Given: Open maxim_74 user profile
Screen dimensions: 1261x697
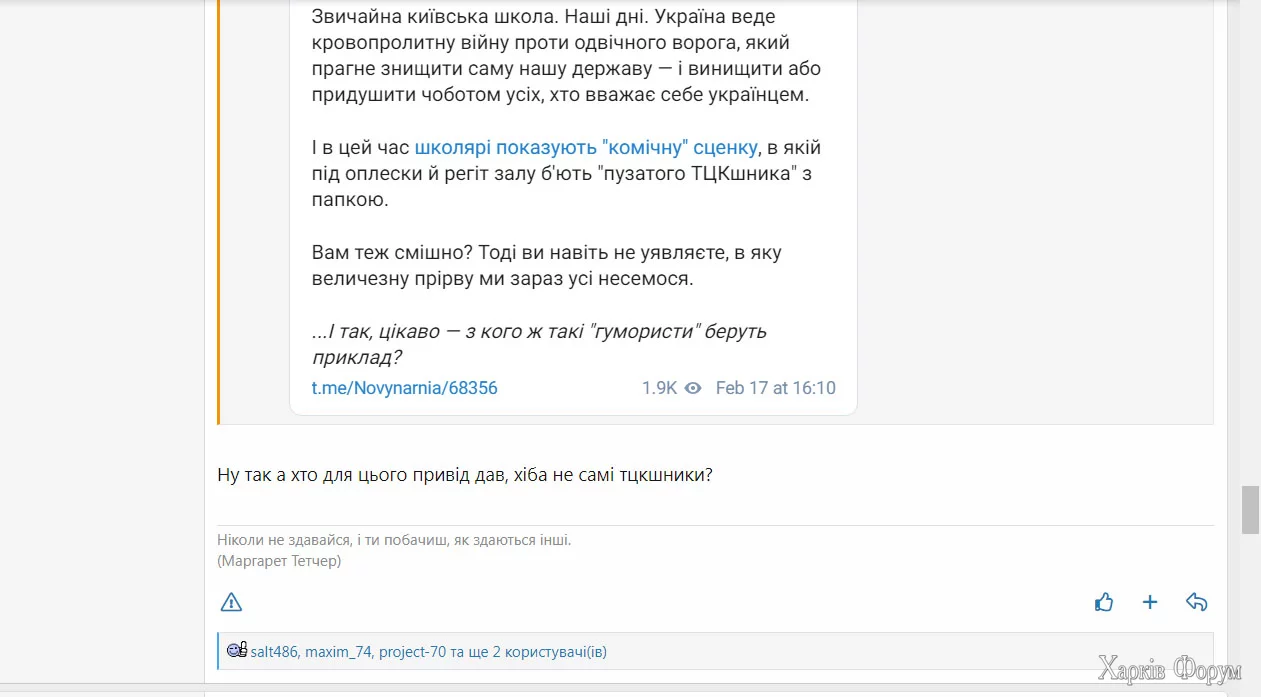Looking at the screenshot, I should tap(339, 652).
